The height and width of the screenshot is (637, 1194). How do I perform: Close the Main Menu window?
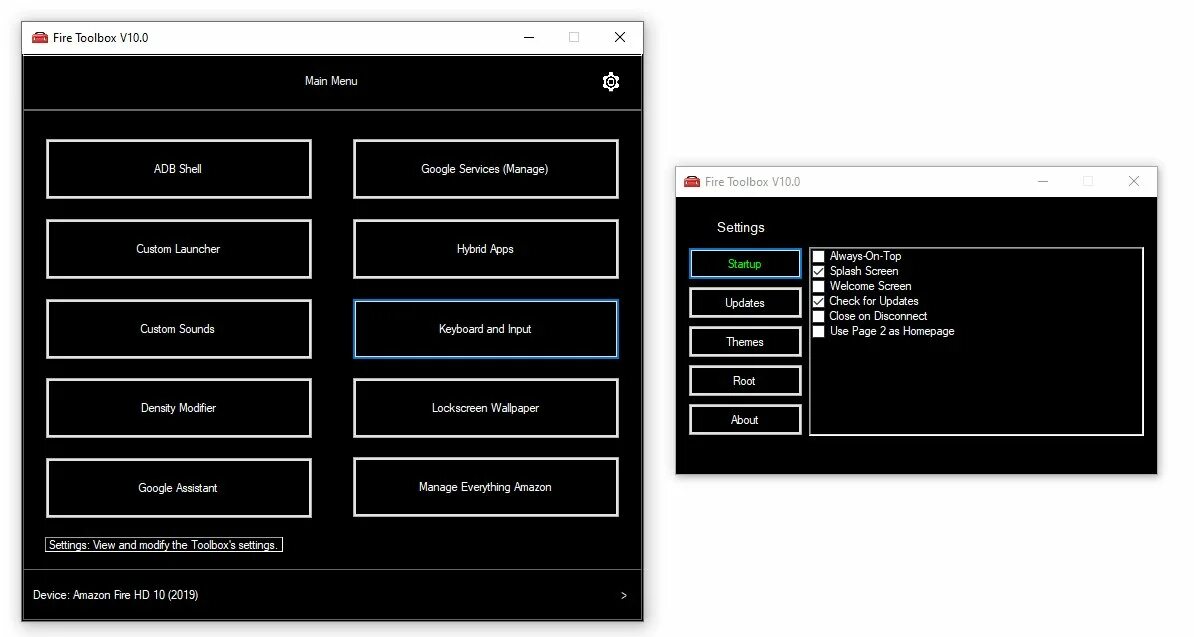pos(620,37)
